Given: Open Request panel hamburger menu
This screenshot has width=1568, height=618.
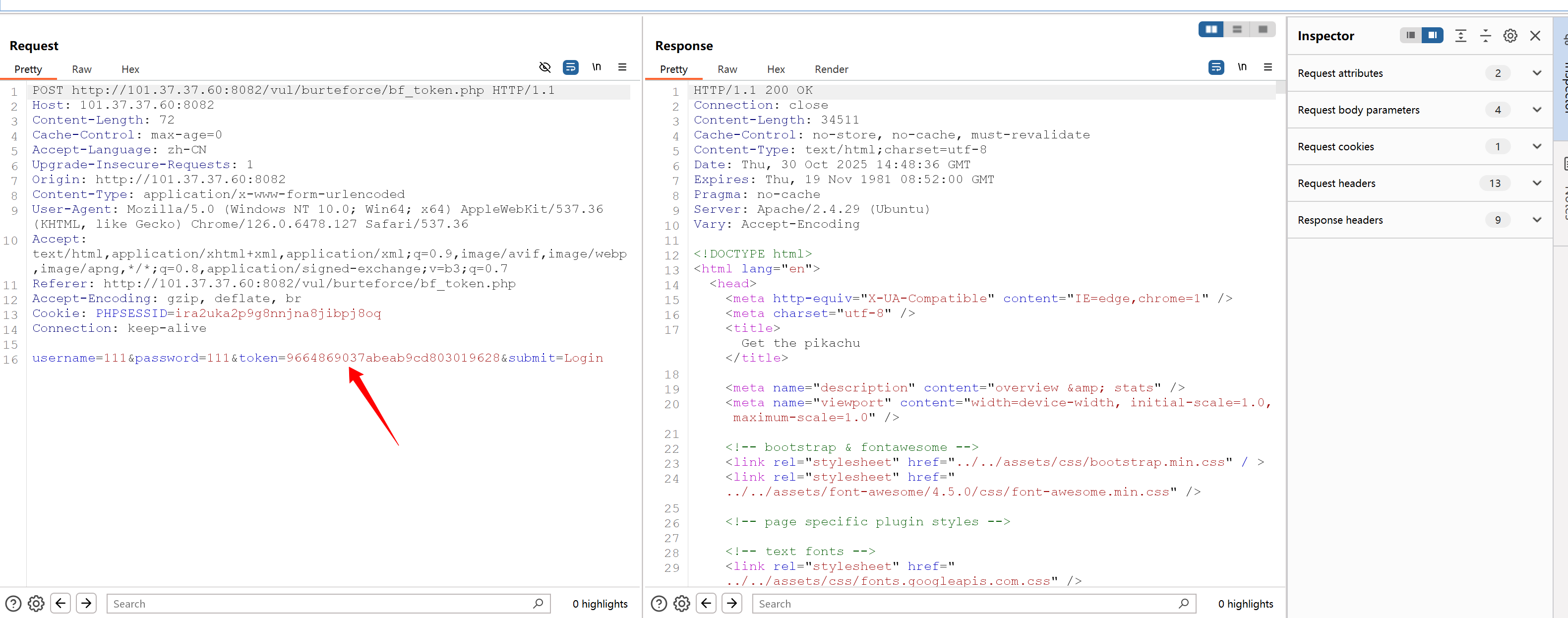Looking at the screenshot, I should click(622, 67).
